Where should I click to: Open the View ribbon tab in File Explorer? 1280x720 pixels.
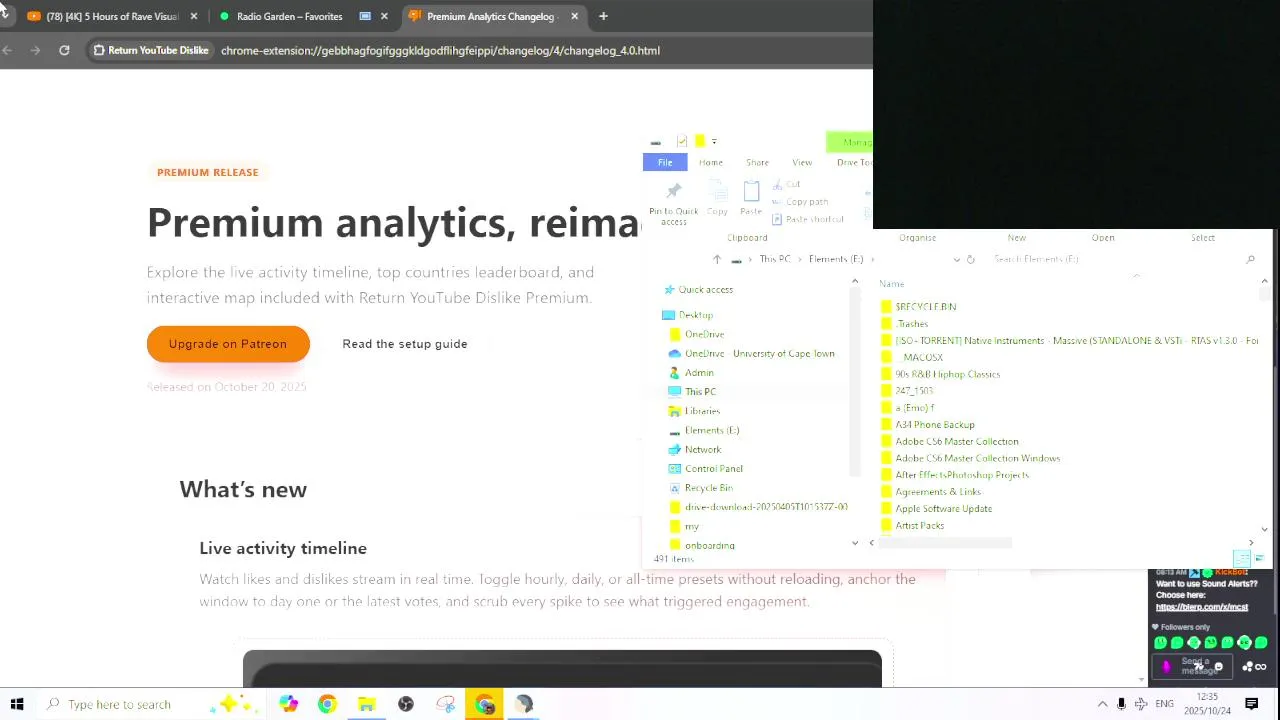click(x=802, y=162)
